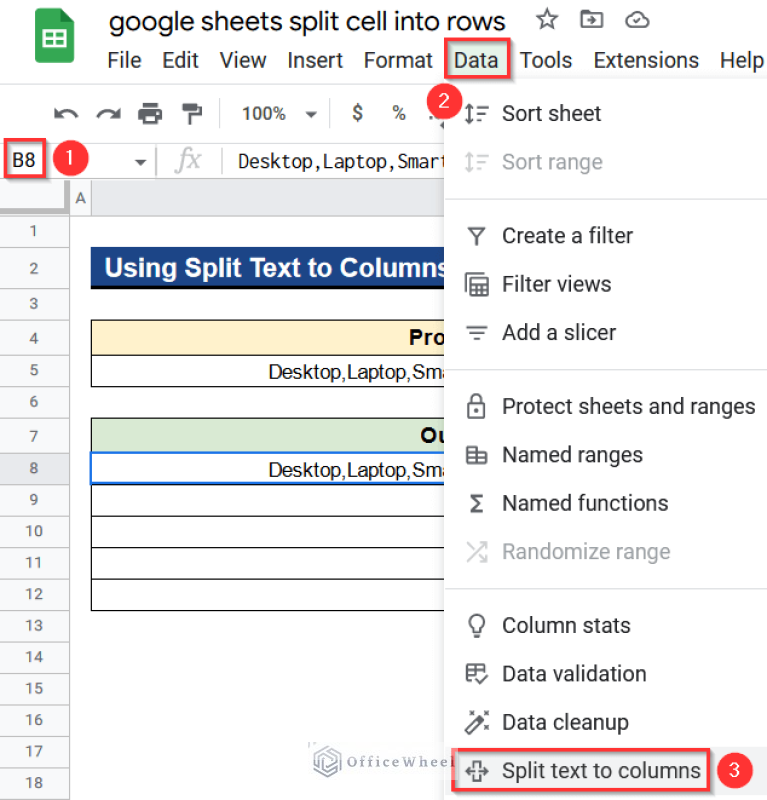Screen dimensions: 767x800
Task: Click the cloud save status icon
Action: (637, 19)
